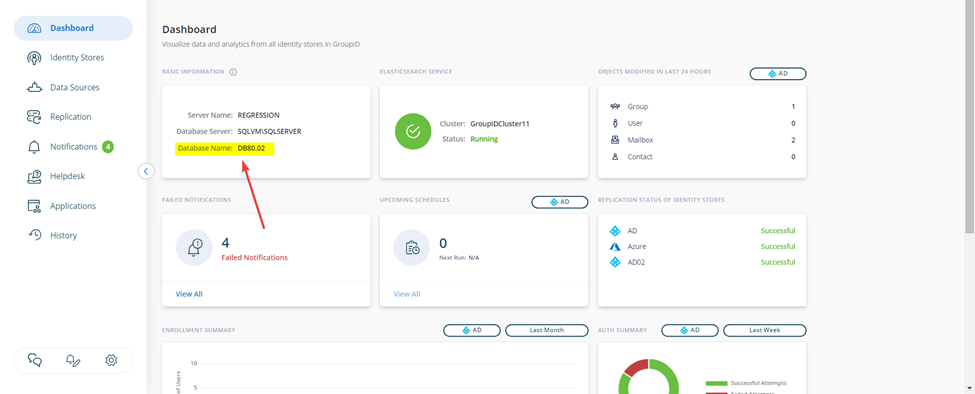Click the Applications icon in sidebar

point(34,206)
